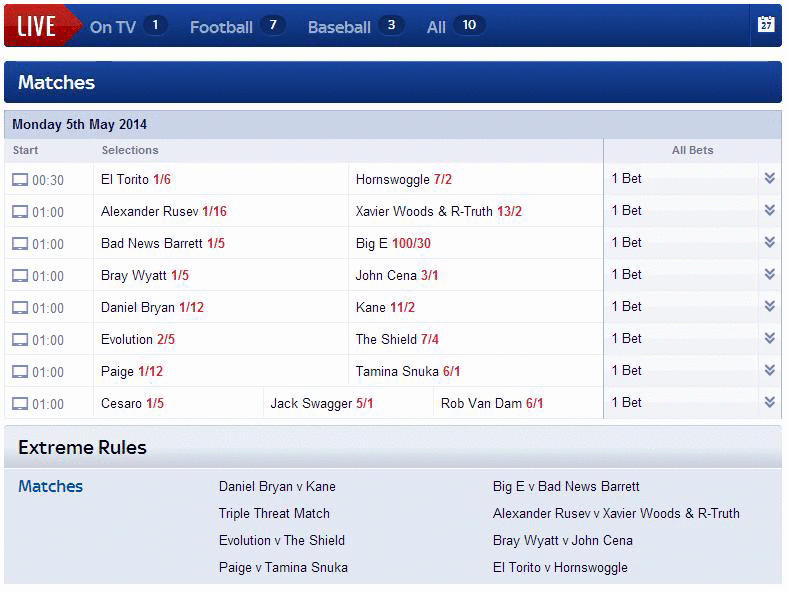788x592 pixels.
Task: Click TV icon in Alexander Rusev row
Action: 20,212
